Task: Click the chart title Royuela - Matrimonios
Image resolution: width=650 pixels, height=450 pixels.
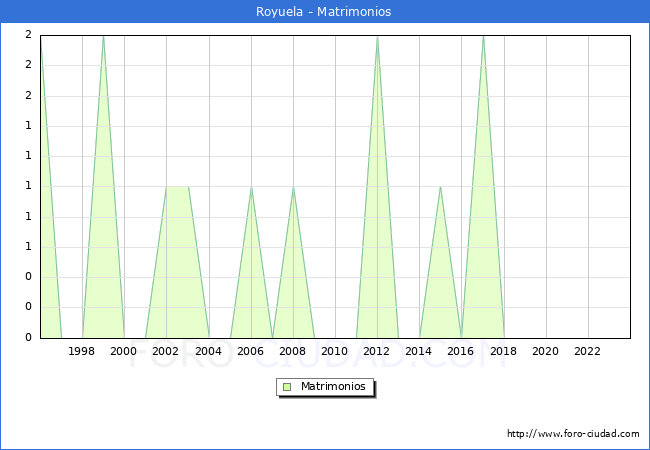Action: [325, 12]
